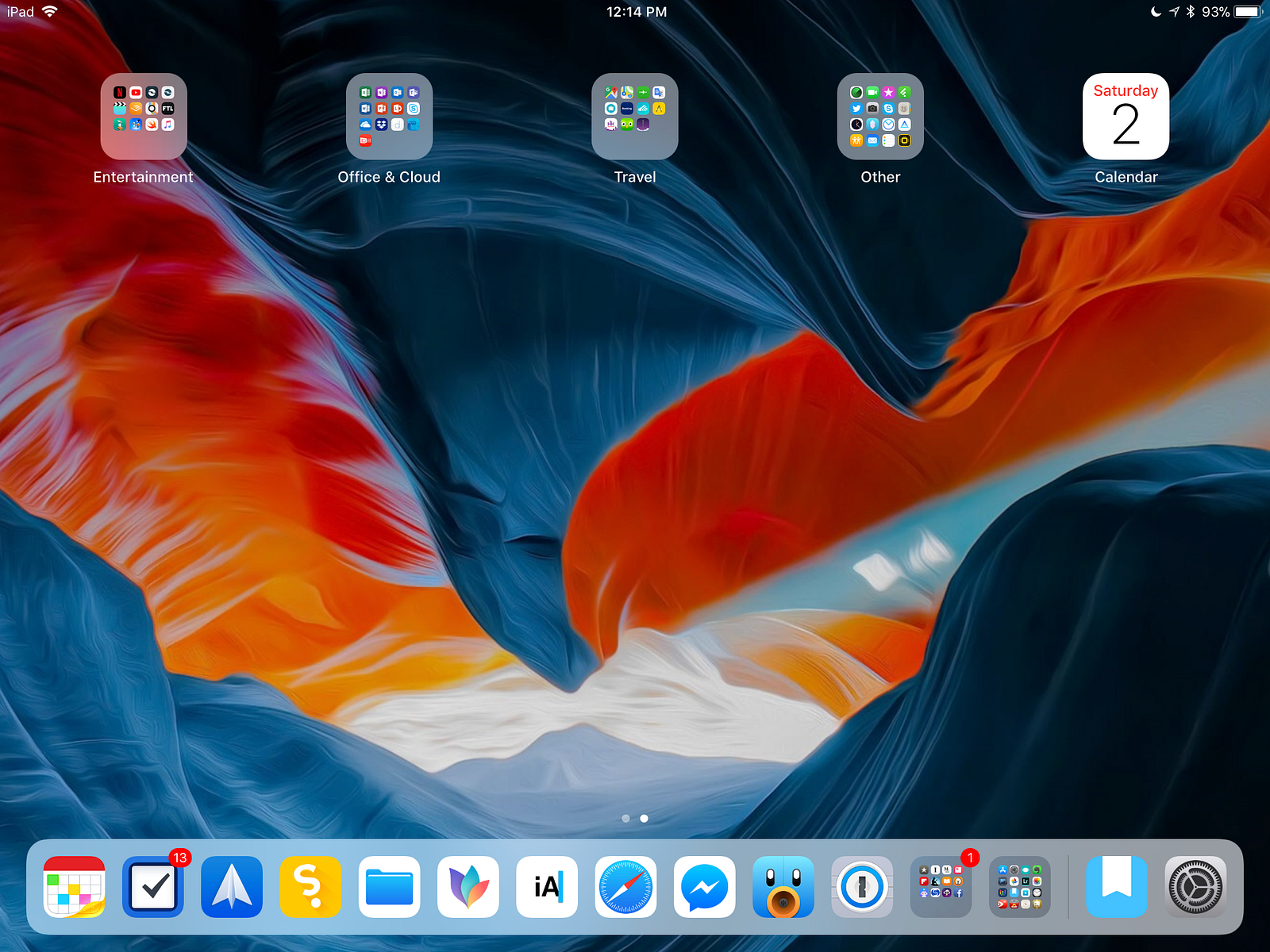
Task: Tap the 93% battery percentage text
Action: click(1215, 12)
